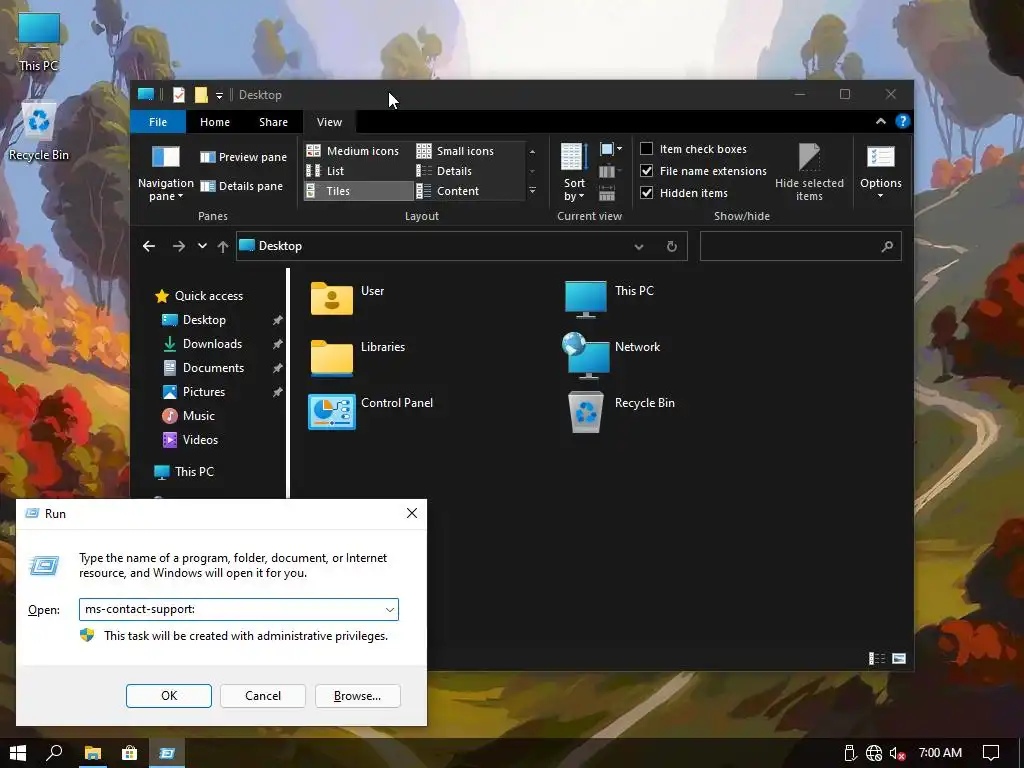This screenshot has width=1024, height=768.
Task: Refresh the Desktop folder view
Action: (671, 246)
